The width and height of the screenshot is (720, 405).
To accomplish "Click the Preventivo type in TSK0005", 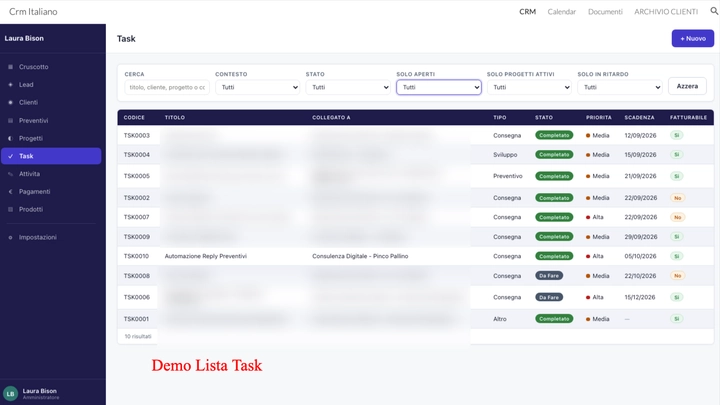I will click(508, 176).
